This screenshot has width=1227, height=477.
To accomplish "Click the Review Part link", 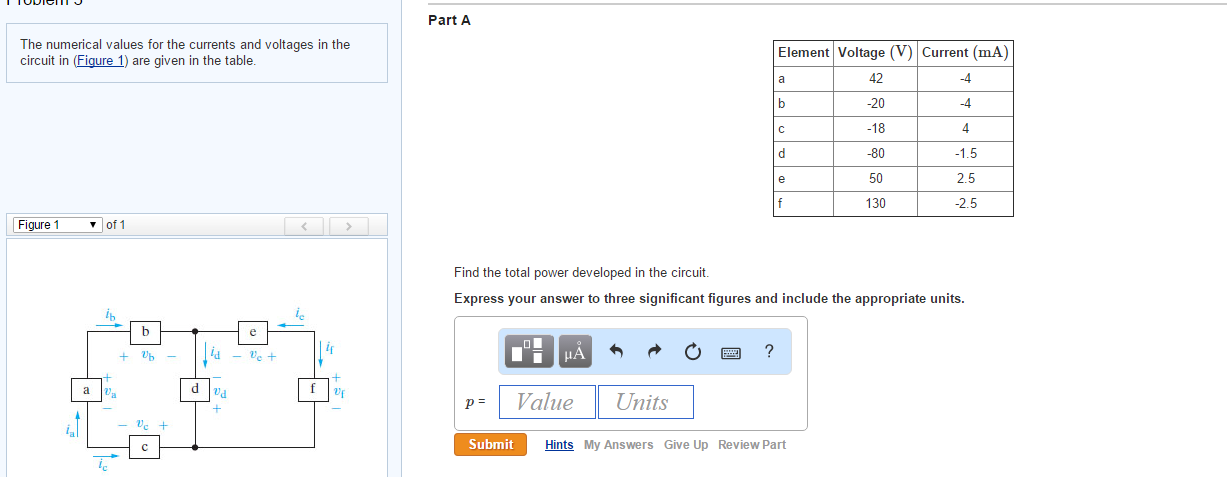I will pyautogui.click(x=752, y=445).
